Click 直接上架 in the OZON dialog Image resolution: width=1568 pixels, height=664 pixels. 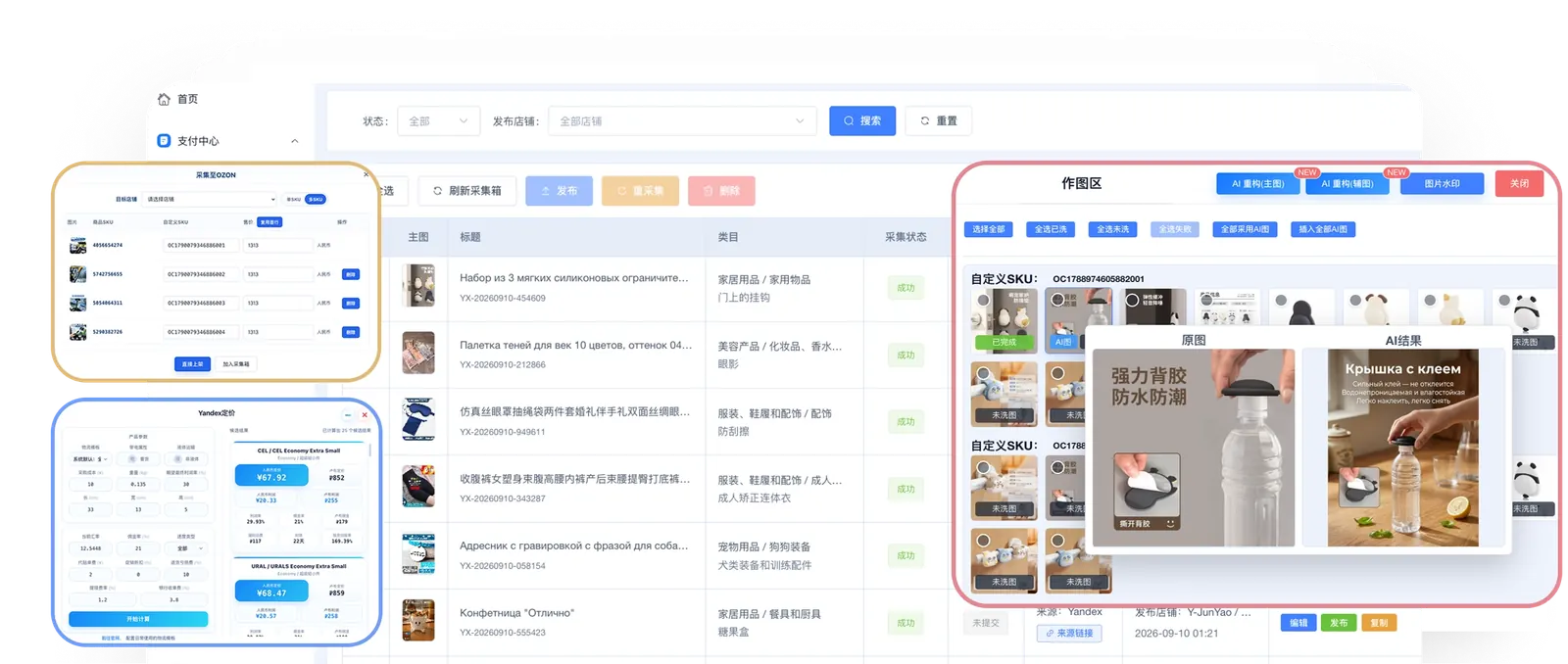(x=192, y=364)
